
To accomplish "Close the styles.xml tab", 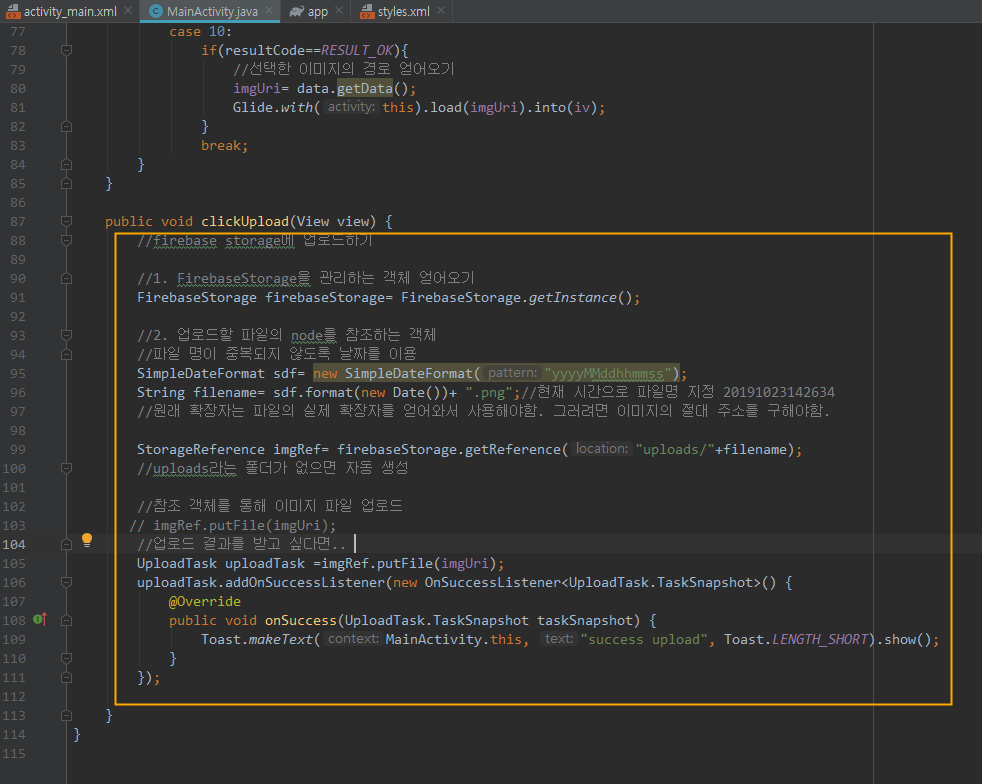I will point(441,11).
